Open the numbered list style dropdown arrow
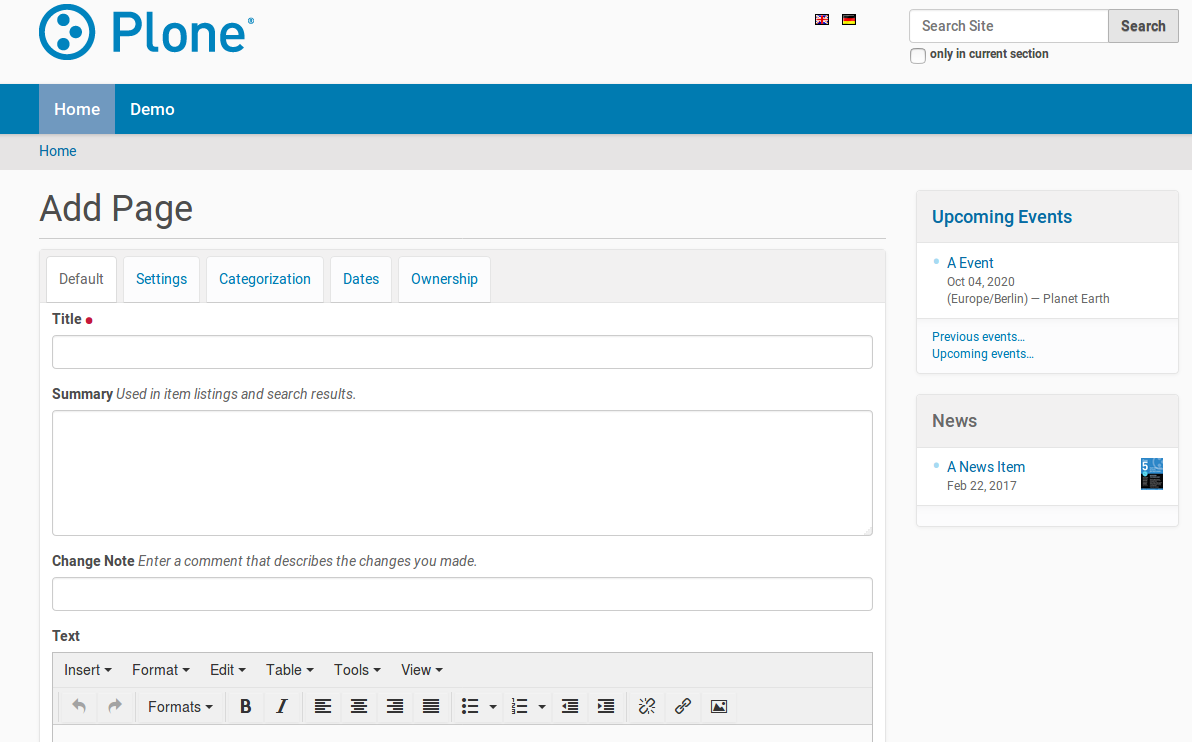The height and width of the screenshot is (742, 1192). pos(542,706)
